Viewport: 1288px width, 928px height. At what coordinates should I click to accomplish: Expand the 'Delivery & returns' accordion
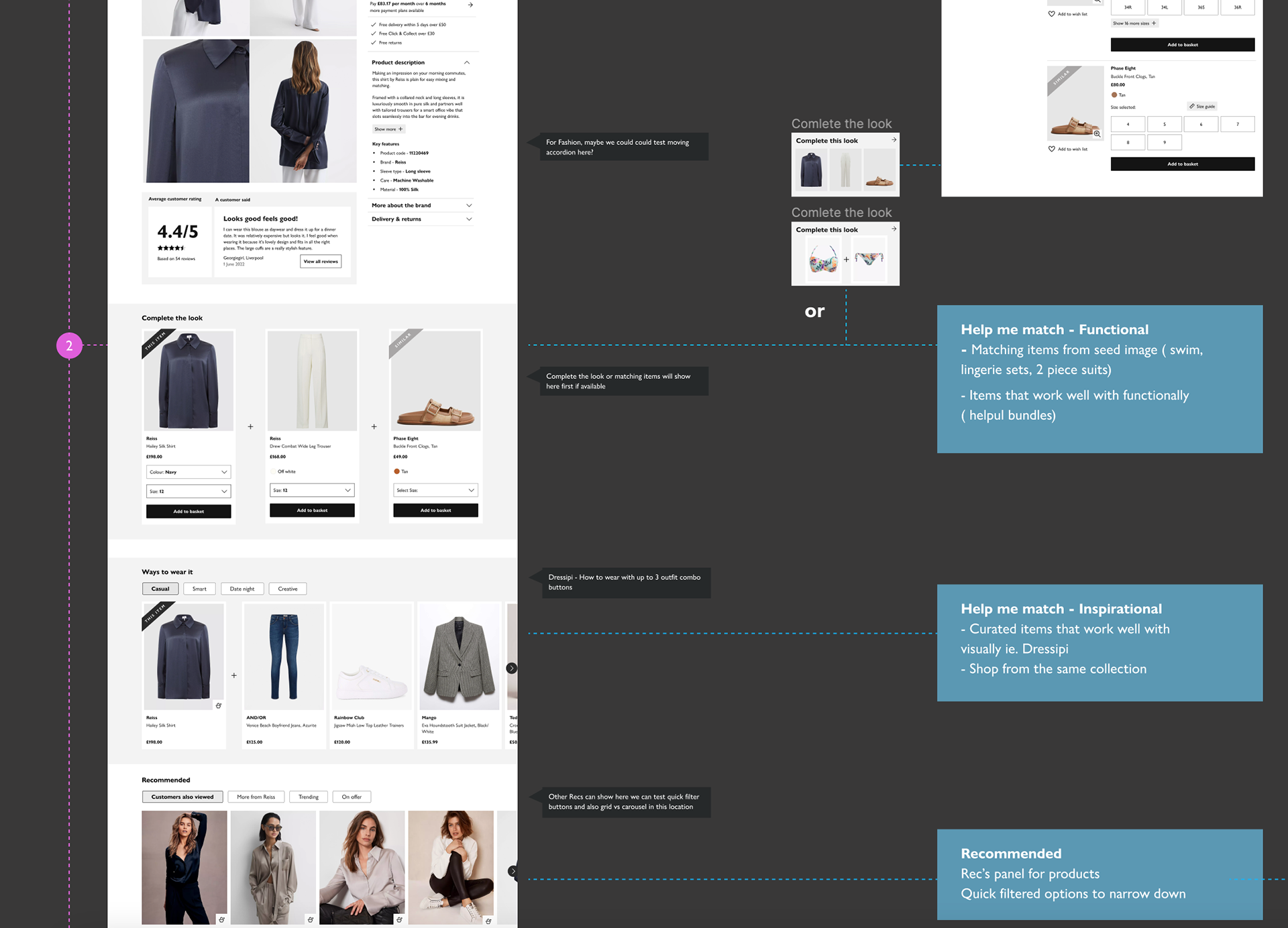[x=422, y=219]
